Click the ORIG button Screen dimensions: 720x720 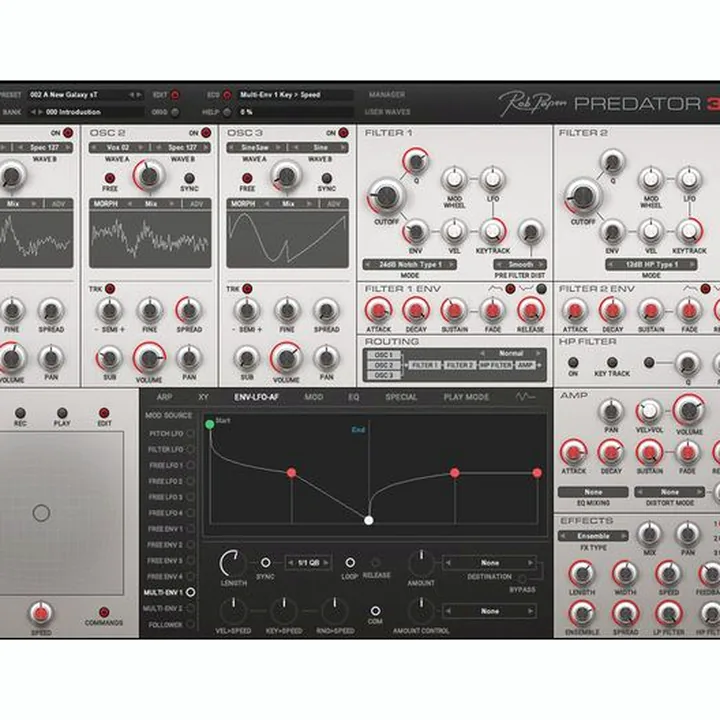175,112
